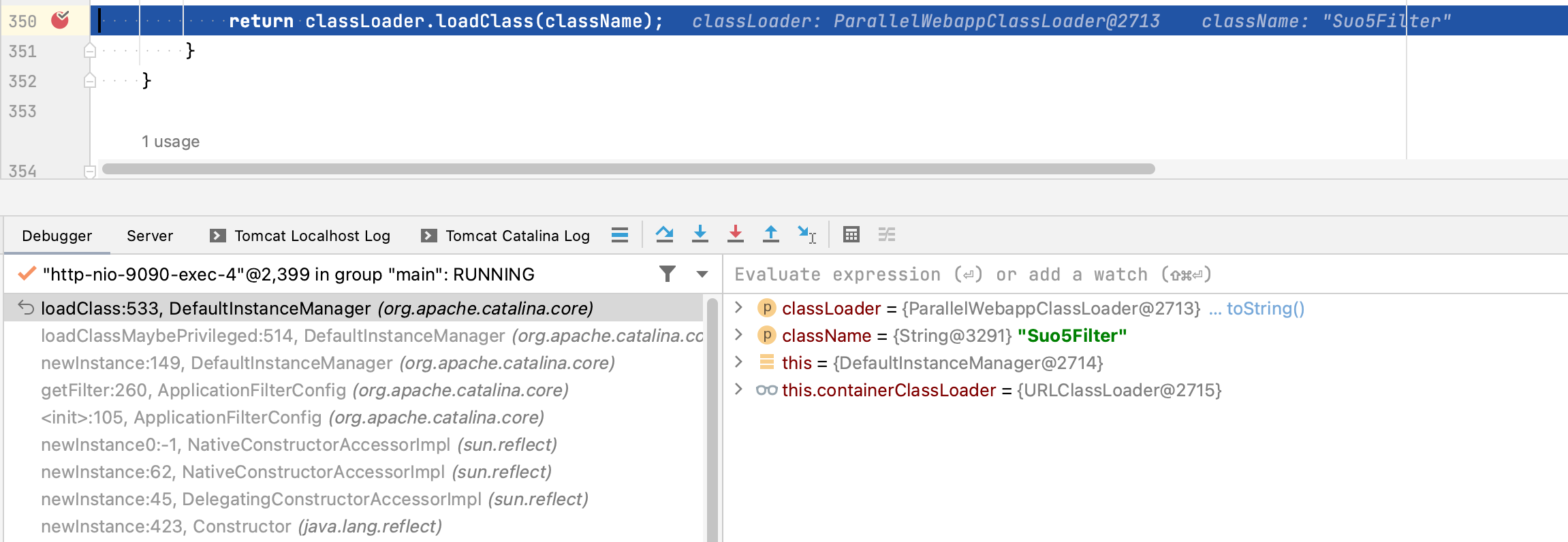Click the Step Over debugger icon

click(665, 234)
